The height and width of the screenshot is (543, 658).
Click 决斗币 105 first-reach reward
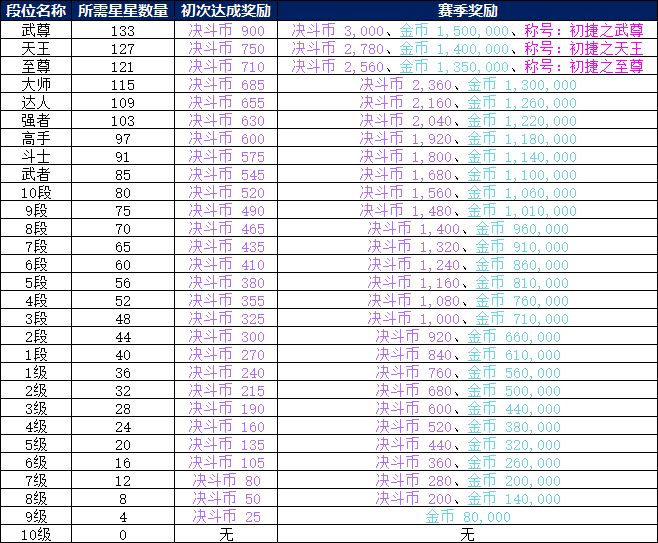click(x=226, y=462)
